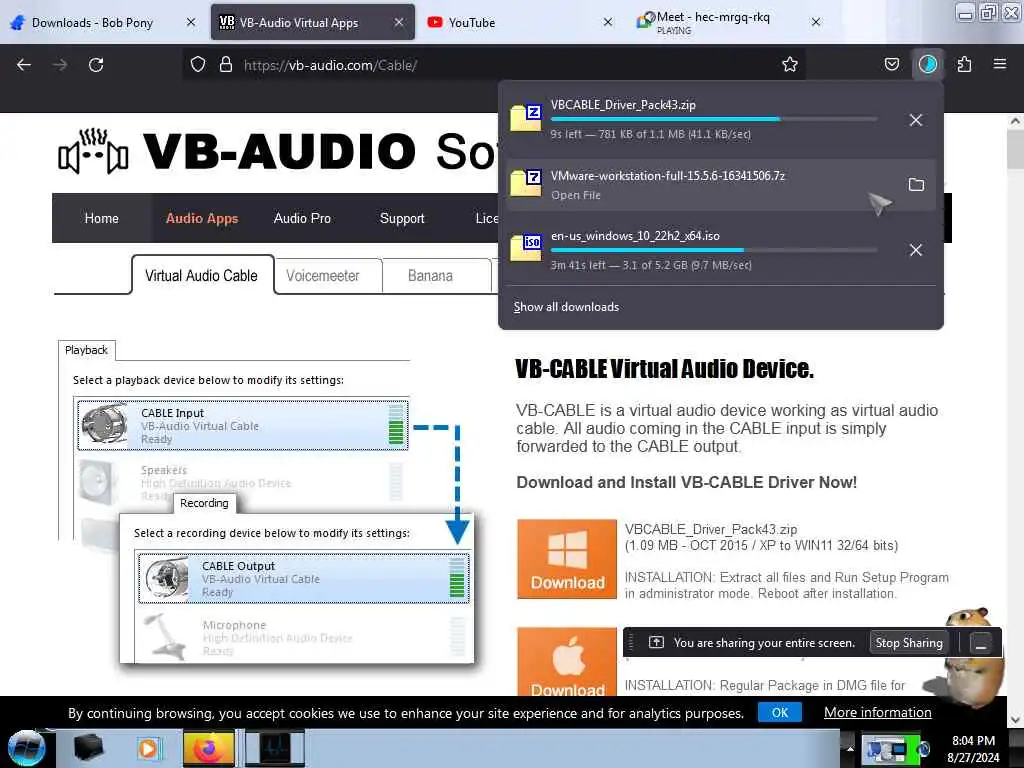This screenshot has width=1024, height=768.
Task: Open the Audio Pro menu item
Action: click(302, 218)
